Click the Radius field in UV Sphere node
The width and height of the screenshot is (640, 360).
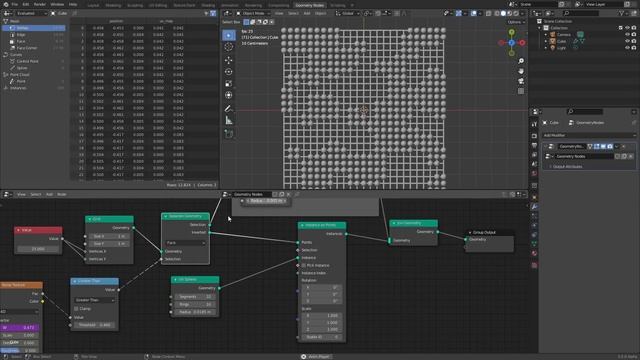pos(195,312)
